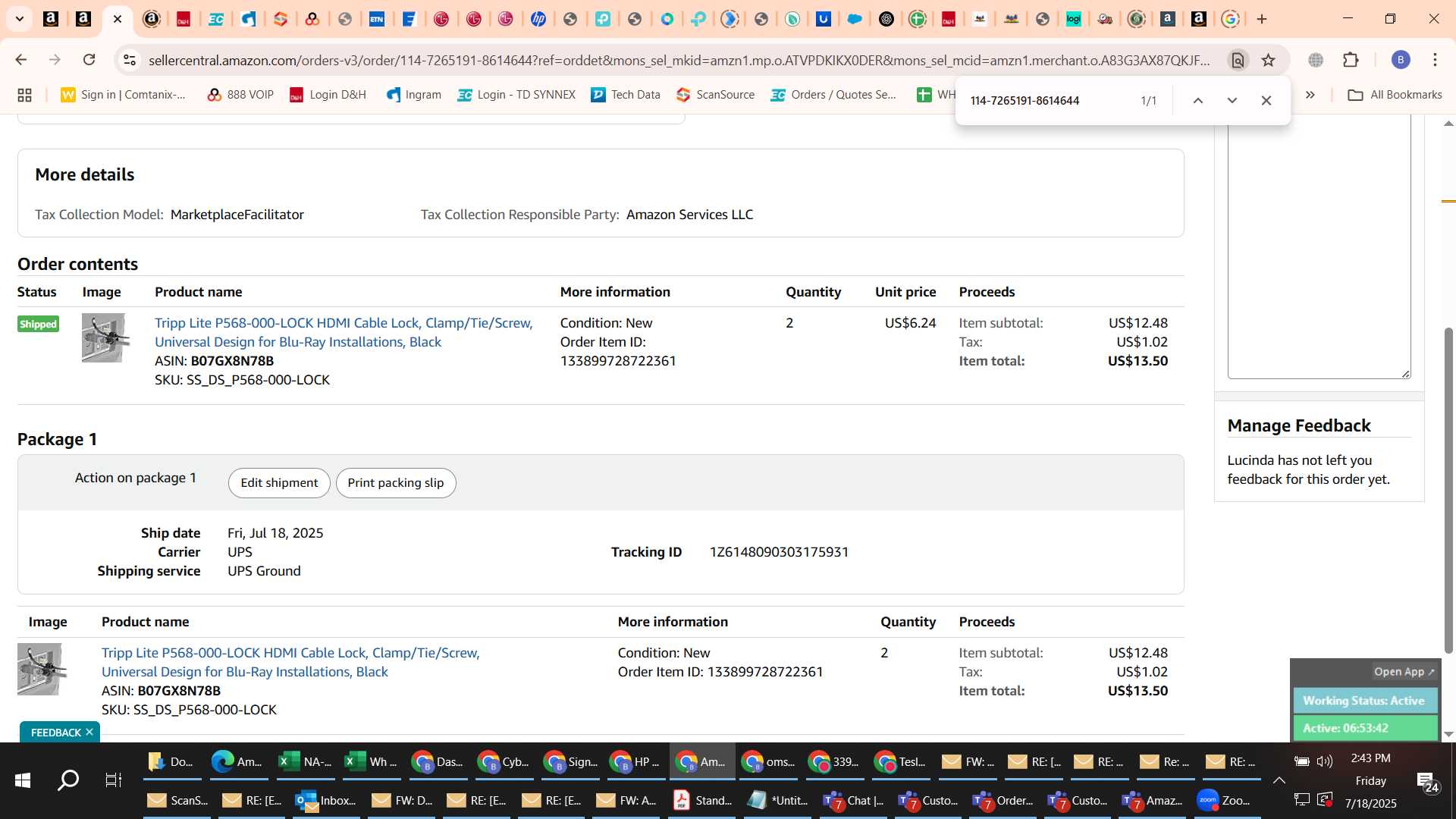Open Login D&H bookmark

tap(328, 95)
